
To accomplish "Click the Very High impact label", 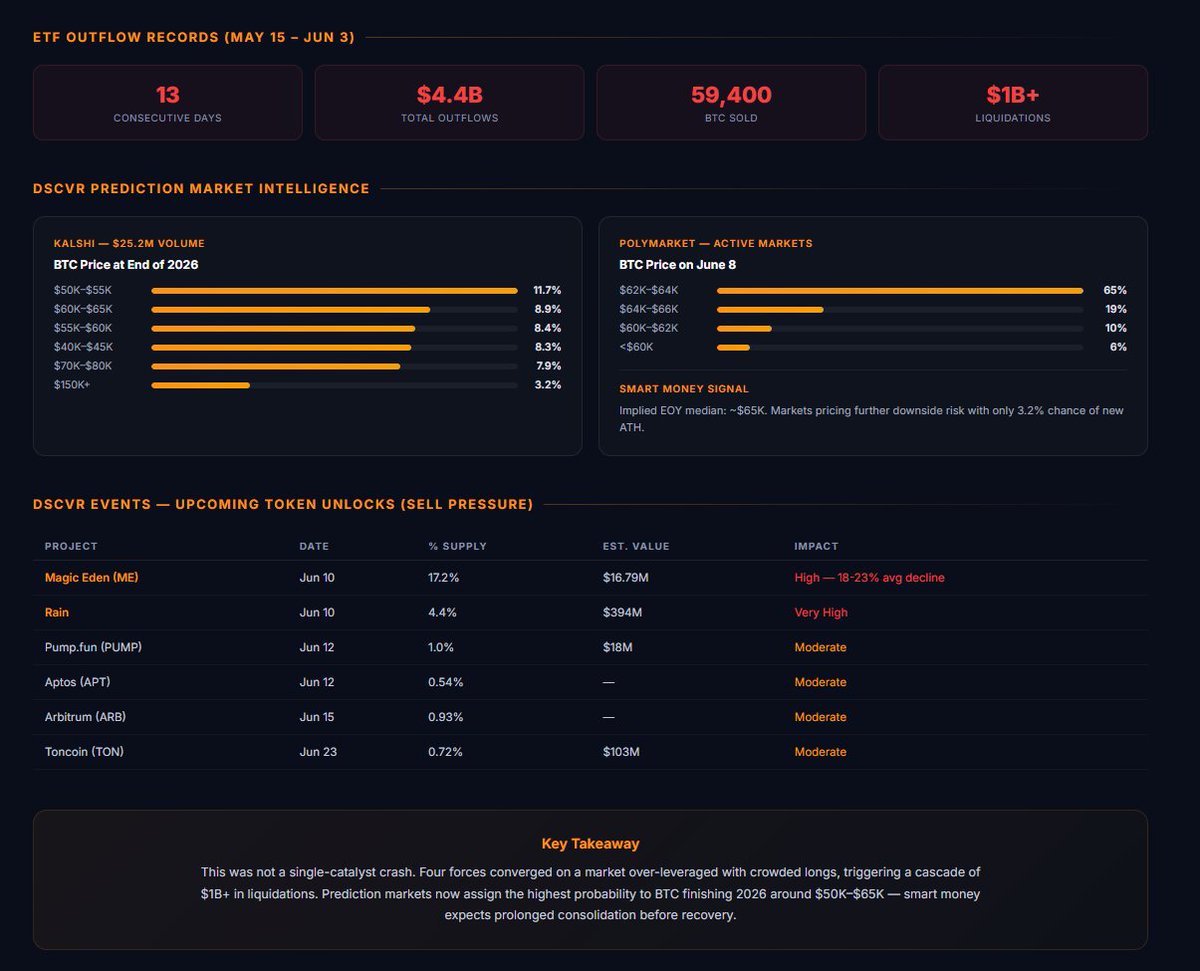I will point(820,613).
